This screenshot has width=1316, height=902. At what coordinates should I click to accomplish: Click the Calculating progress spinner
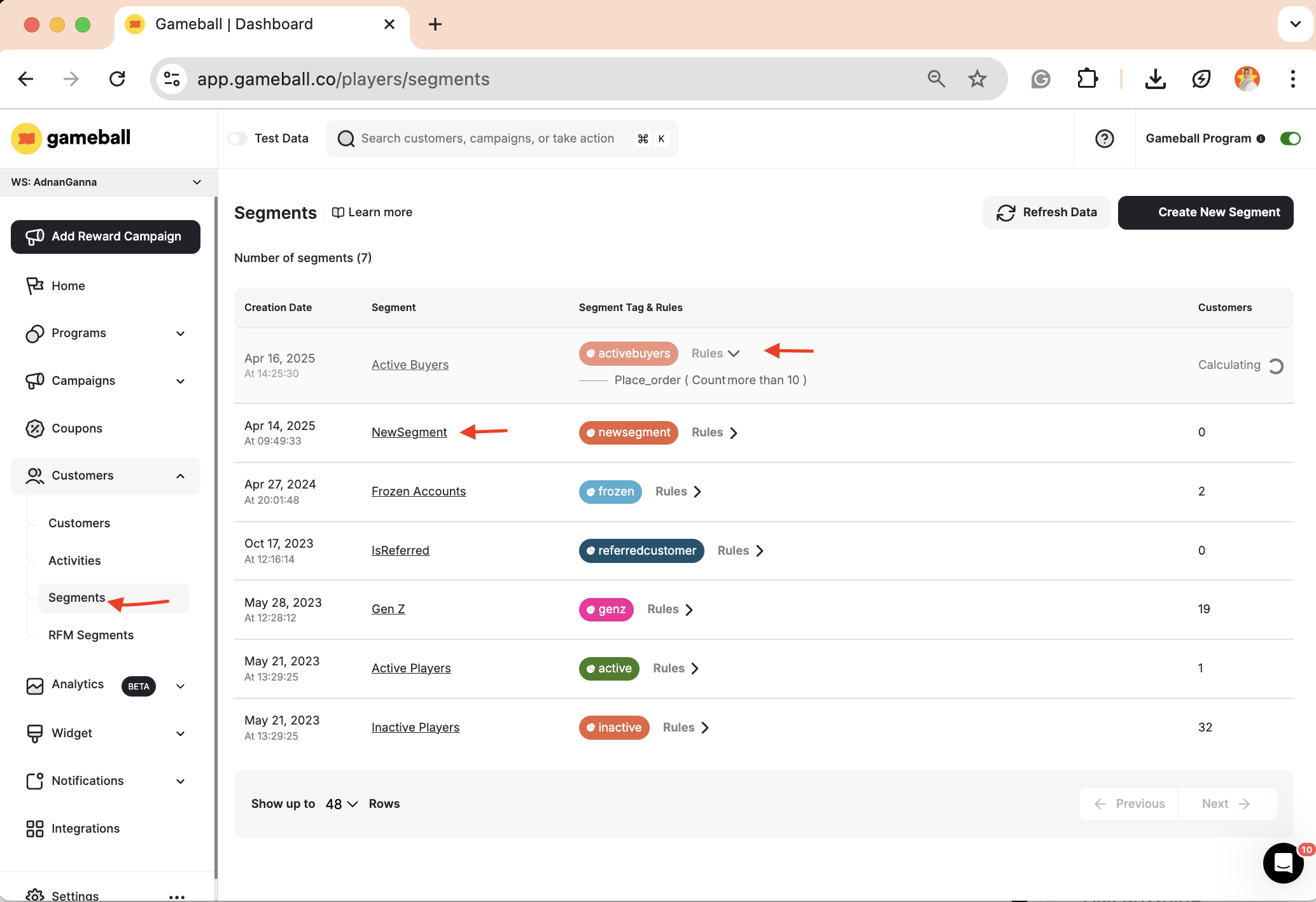(1278, 365)
